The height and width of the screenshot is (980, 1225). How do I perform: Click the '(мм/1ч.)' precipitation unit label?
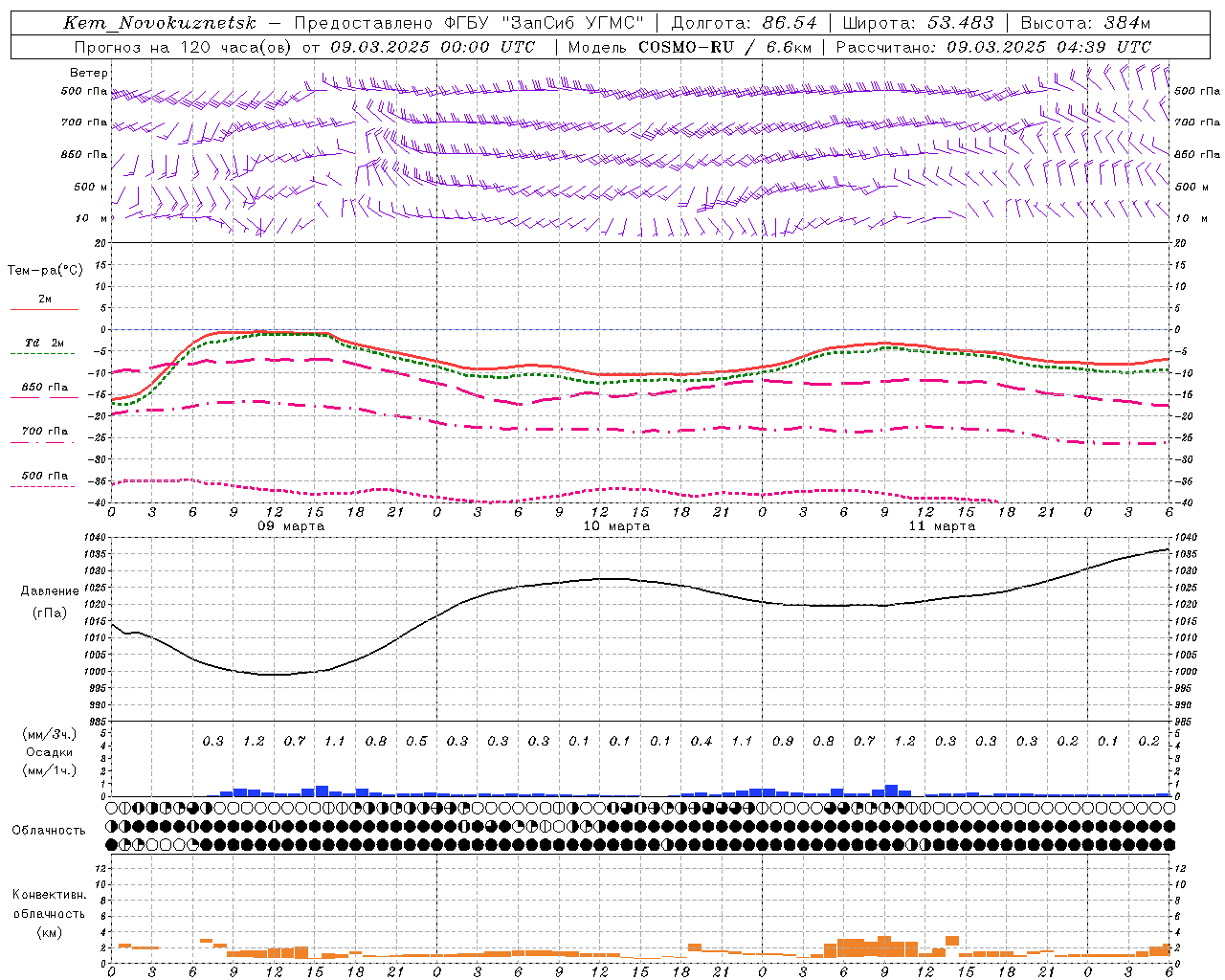pyautogui.click(x=50, y=770)
